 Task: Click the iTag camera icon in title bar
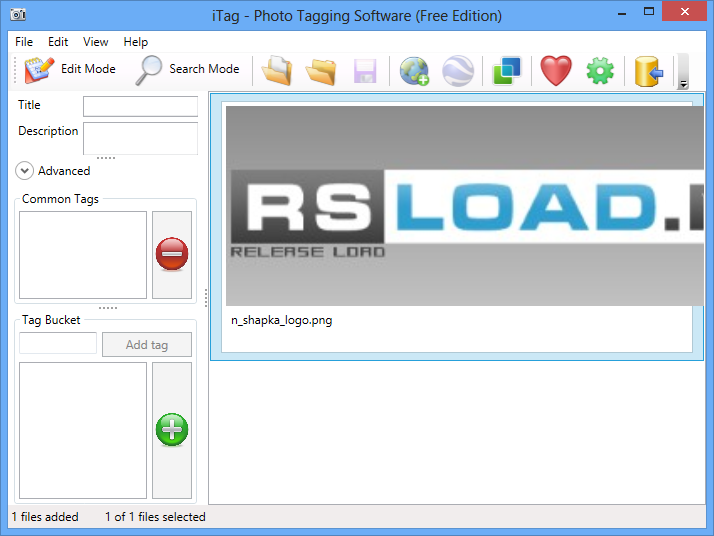click(x=18, y=15)
